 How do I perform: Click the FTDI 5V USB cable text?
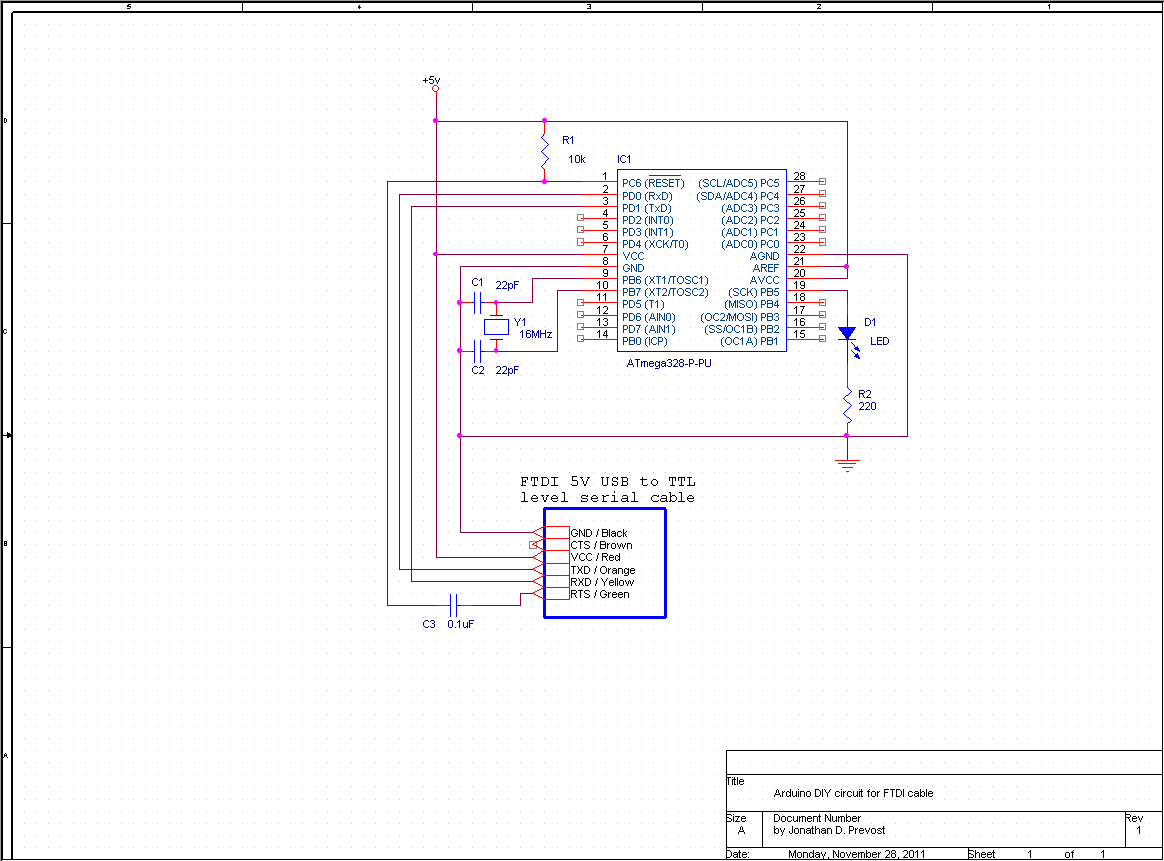[608, 490]
